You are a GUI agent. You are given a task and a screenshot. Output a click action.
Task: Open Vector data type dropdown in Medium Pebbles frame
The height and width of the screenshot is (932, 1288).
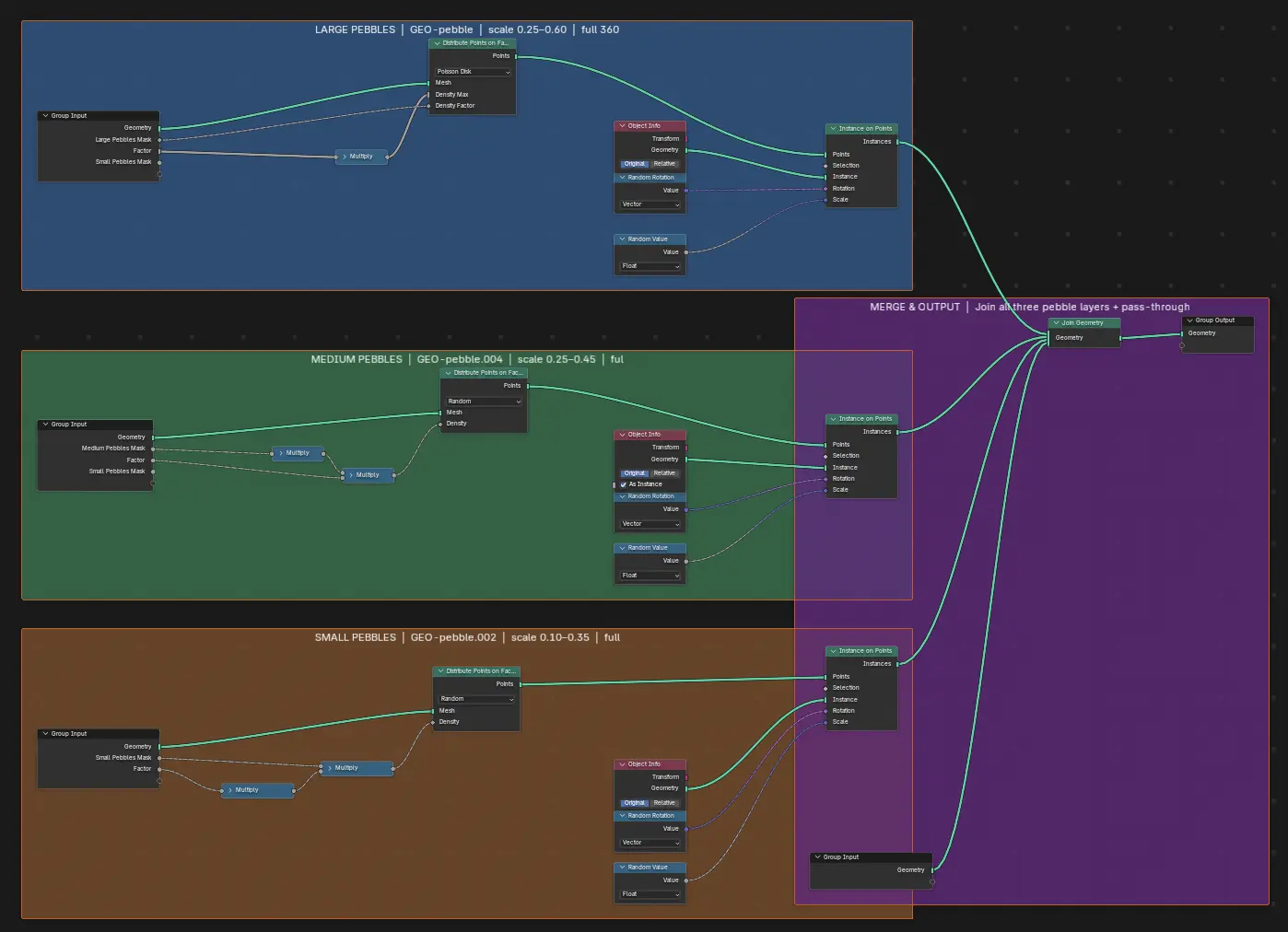[x=650, y=524]
